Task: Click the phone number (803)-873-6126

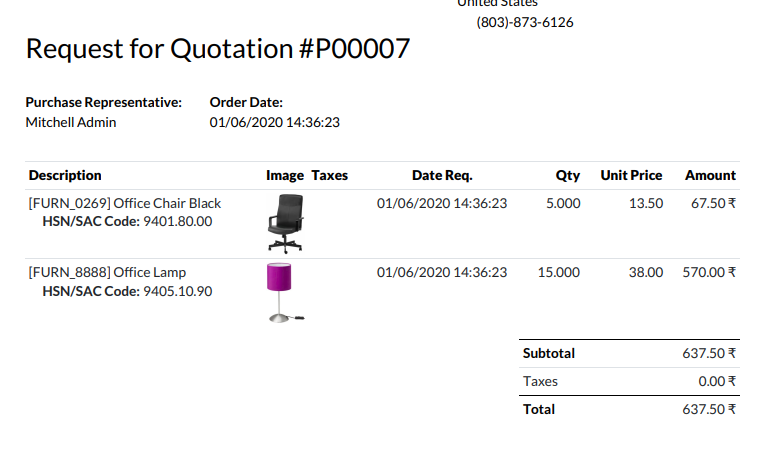Action: click(525, 22)
